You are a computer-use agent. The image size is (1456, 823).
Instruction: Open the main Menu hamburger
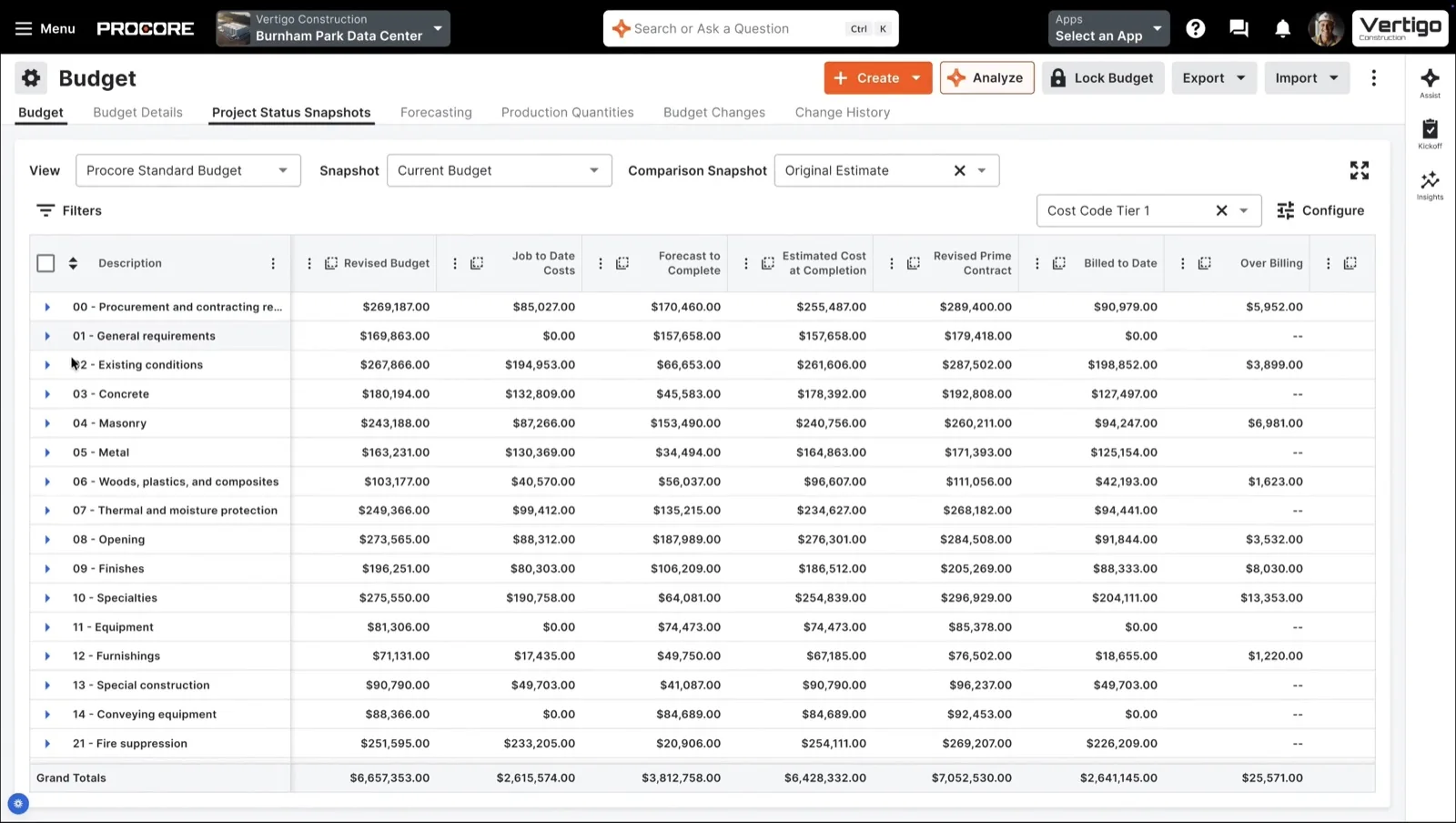pos(45,28)
